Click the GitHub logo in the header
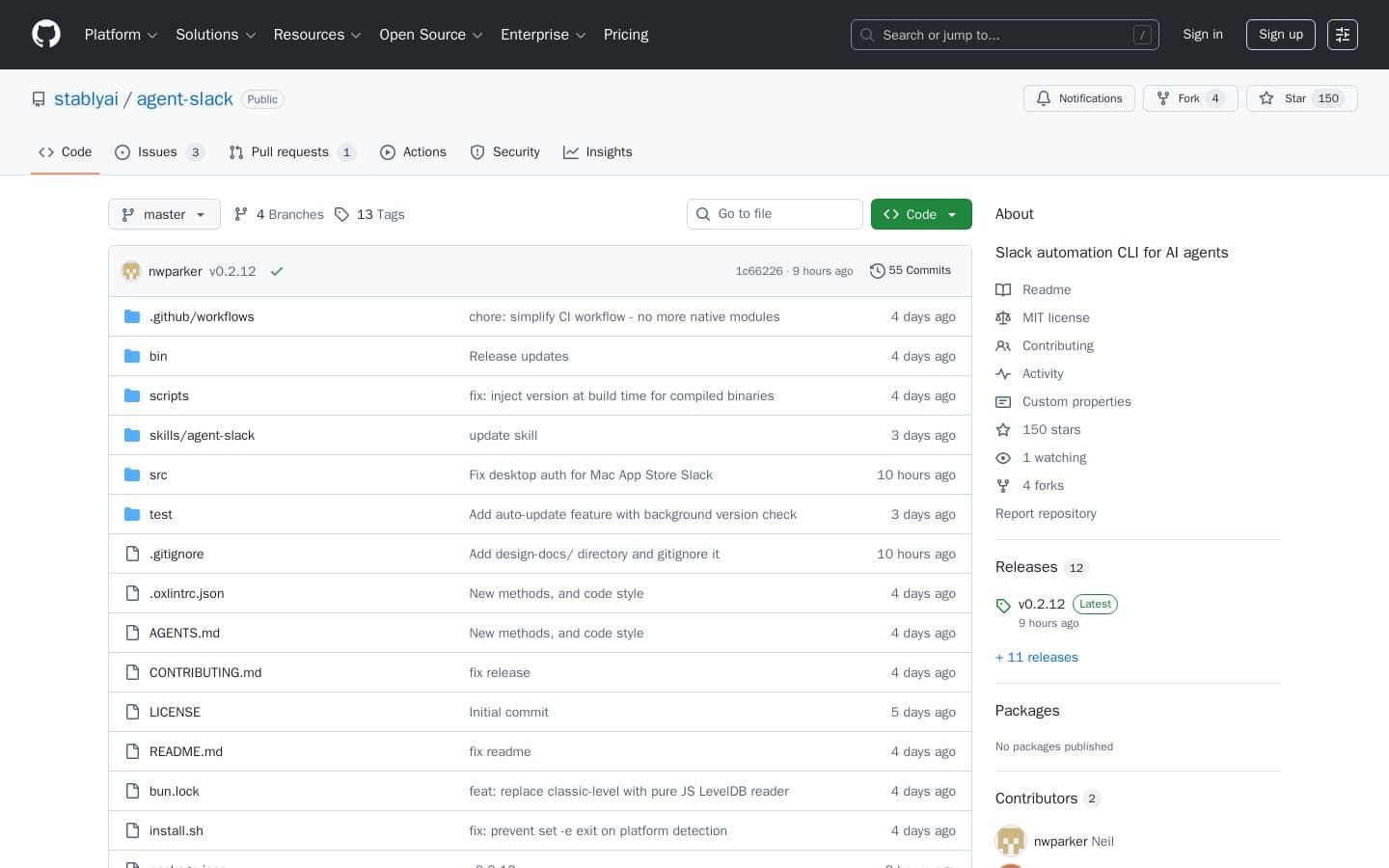1389x868 pixels. pyautogui.click(x=46, y=34)
